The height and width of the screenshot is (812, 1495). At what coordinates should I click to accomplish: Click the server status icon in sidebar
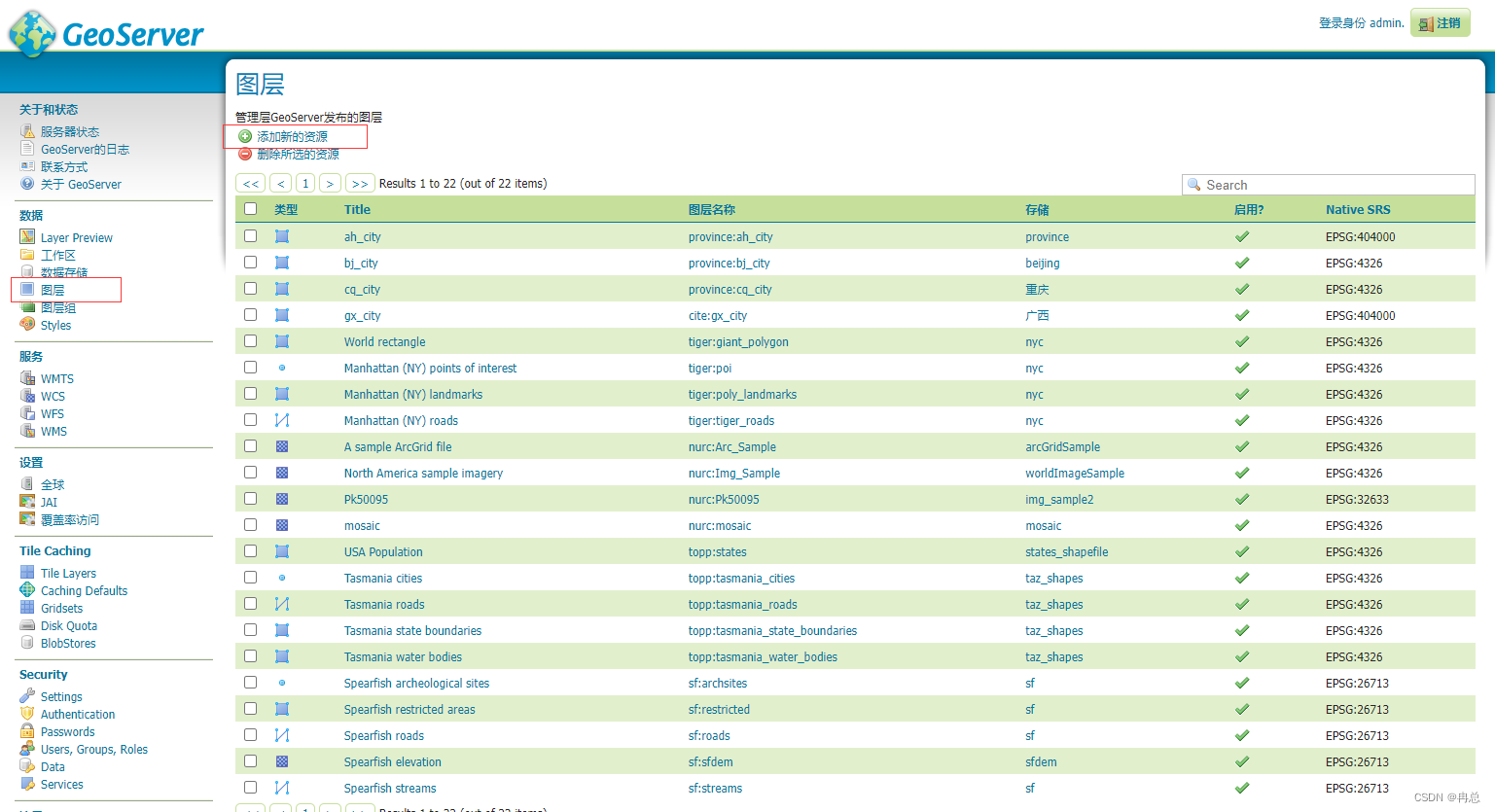27,131
